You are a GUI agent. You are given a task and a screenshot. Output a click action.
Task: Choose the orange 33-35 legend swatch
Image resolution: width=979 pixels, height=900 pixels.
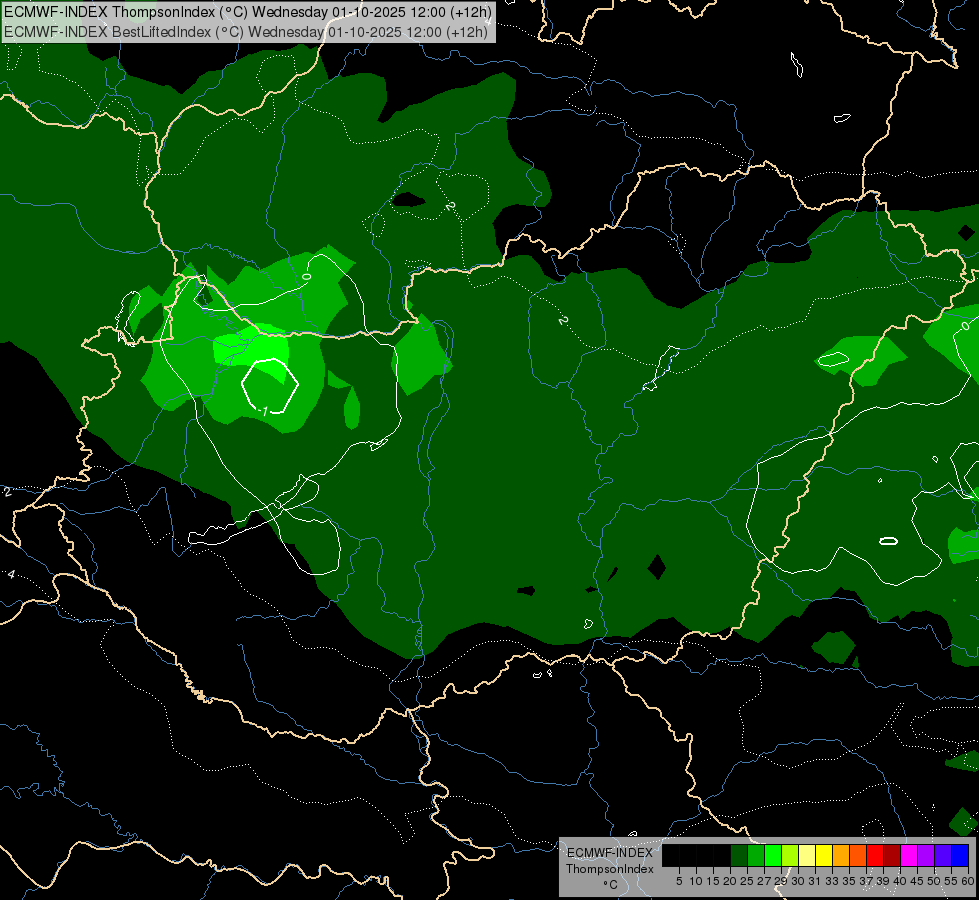841,855
